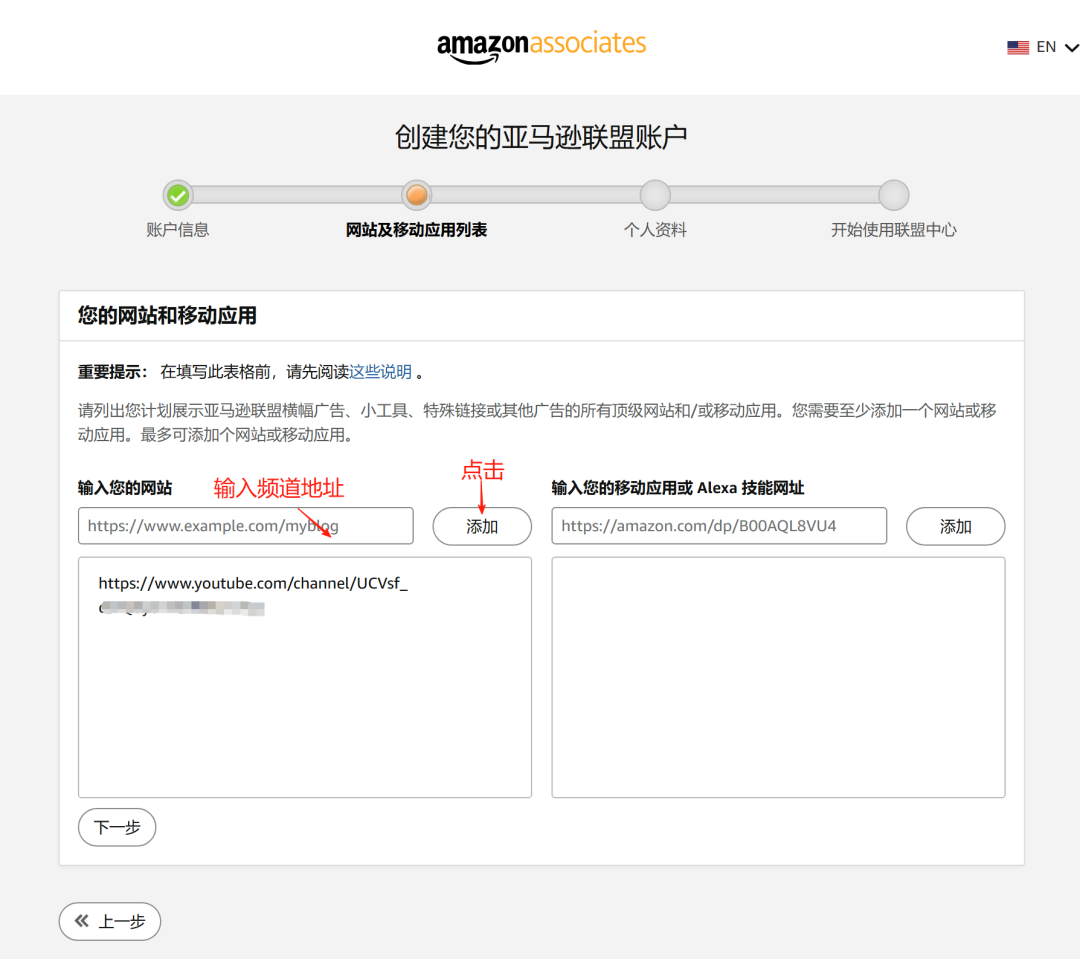Select the 开始使用联盟中心 step label
The width and height of the screenshot is (1080, 959).
(893, 230)
